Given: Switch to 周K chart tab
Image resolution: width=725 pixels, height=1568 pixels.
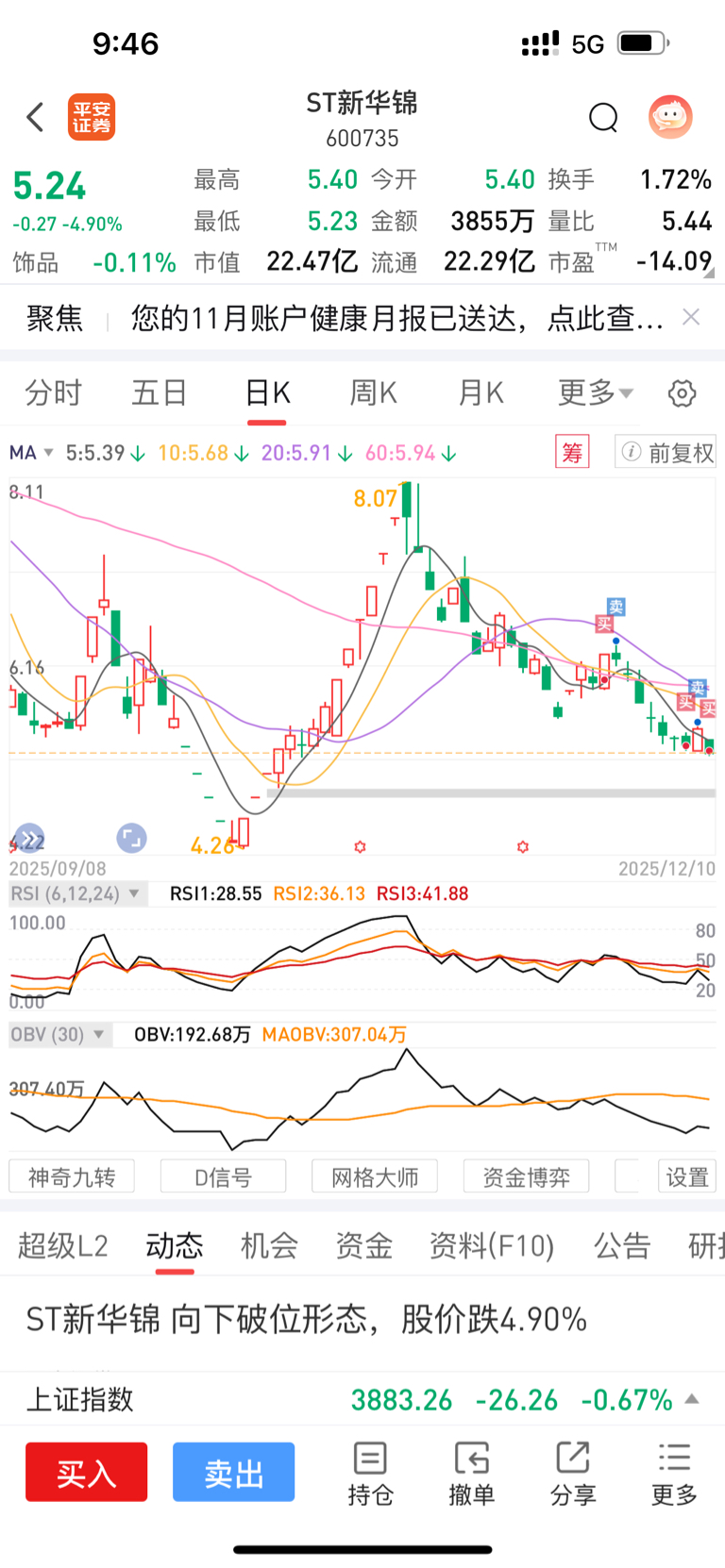Looking at the screenshot, I should pos(374,392).
